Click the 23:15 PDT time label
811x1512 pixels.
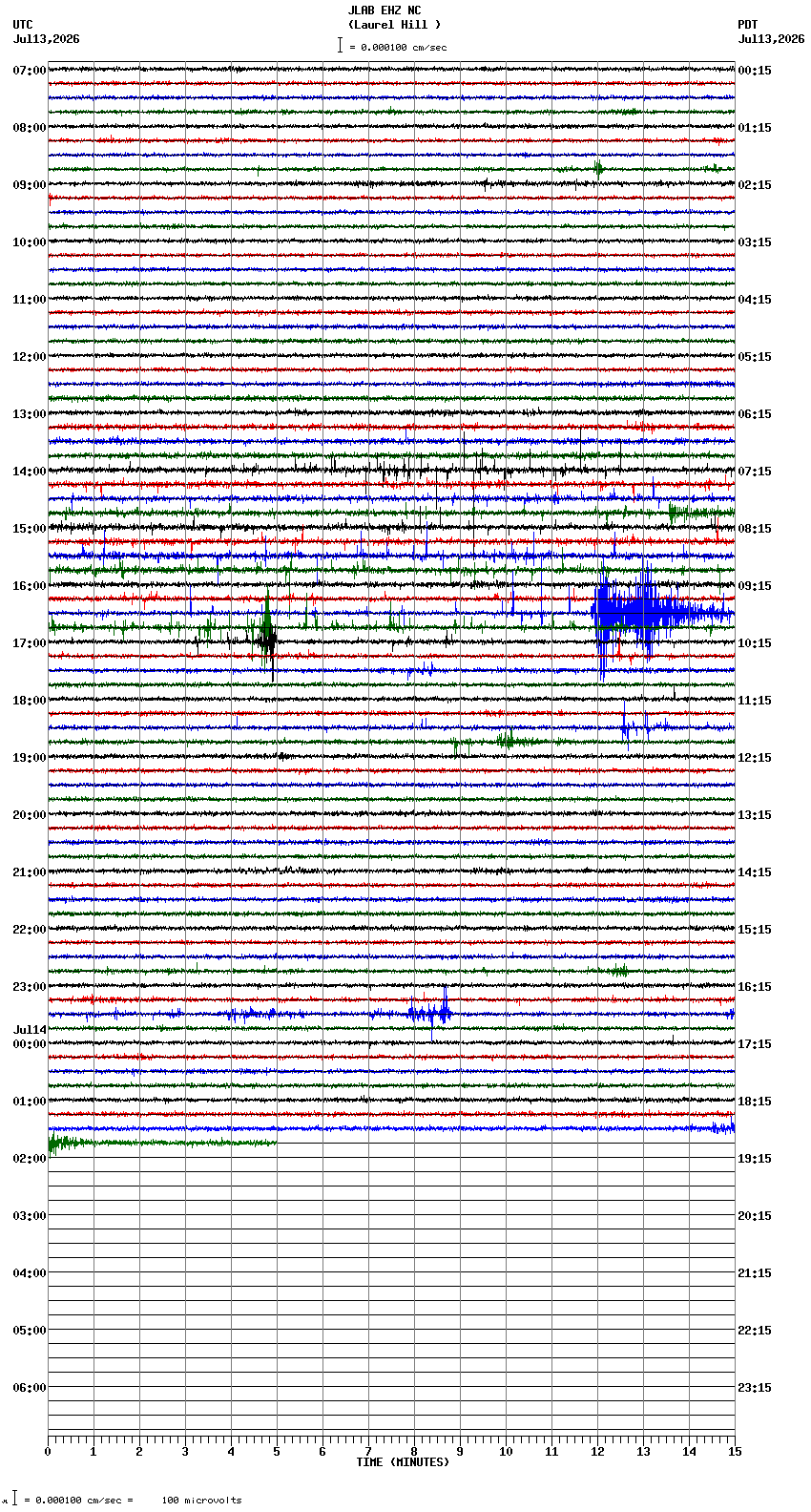coord(755,1388)
